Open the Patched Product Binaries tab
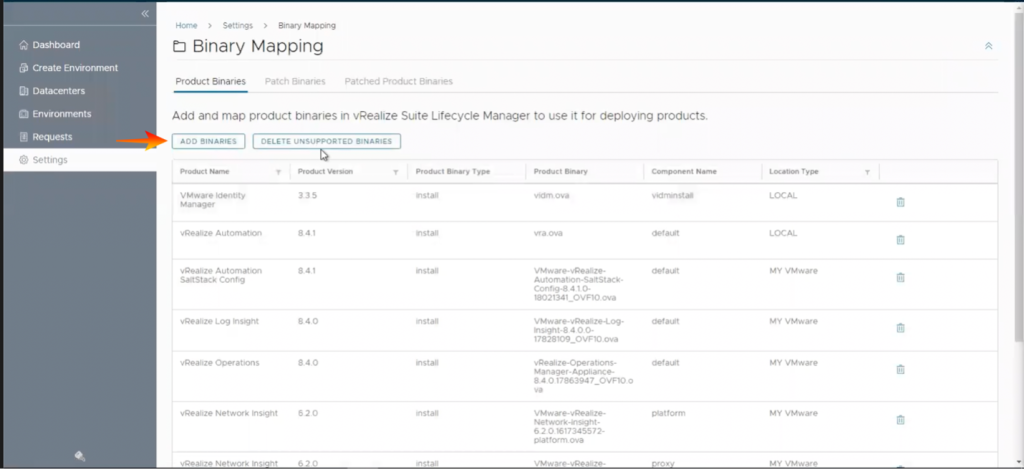1024x470 pixels. tap(398, 81)
